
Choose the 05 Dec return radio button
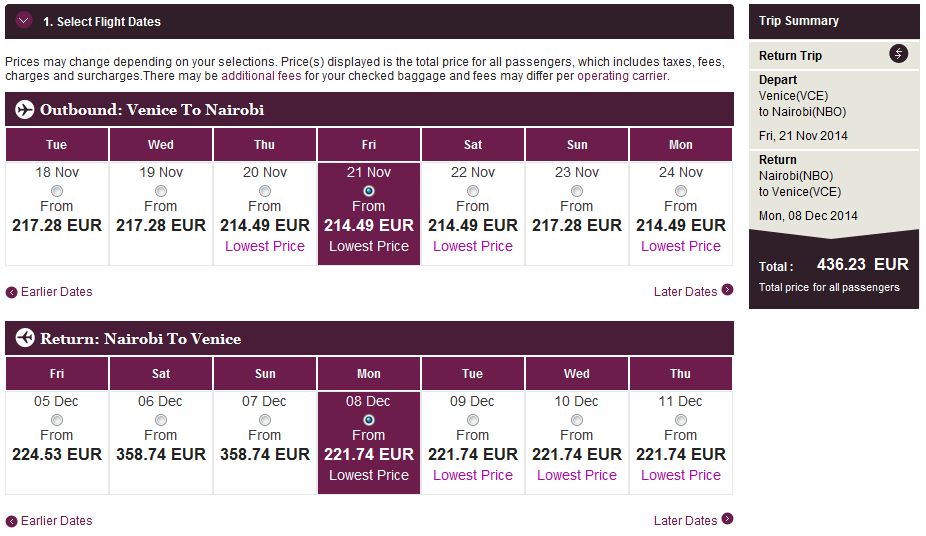click(57, 420)
